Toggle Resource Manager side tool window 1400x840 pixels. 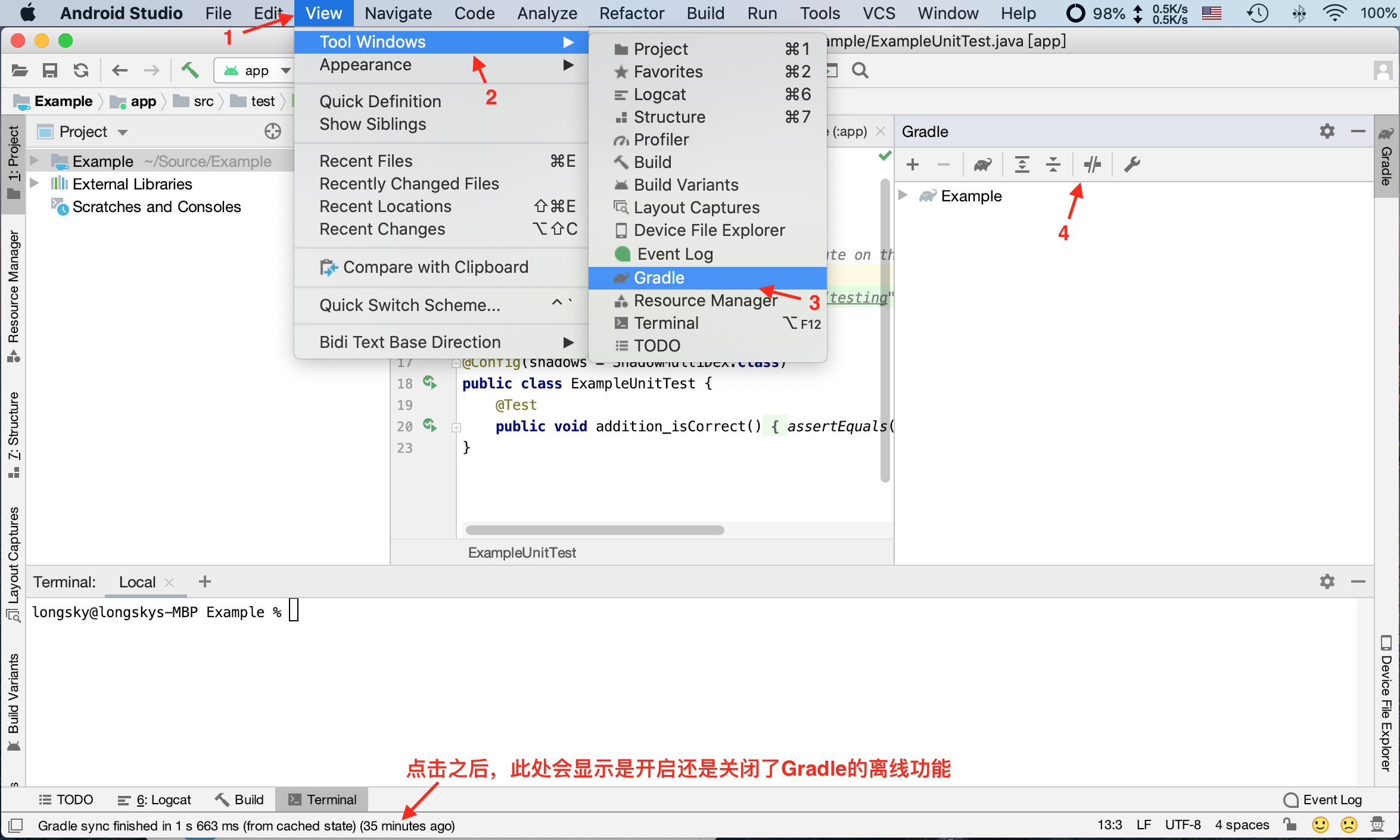pyautogui.click(x=13, y=296)
